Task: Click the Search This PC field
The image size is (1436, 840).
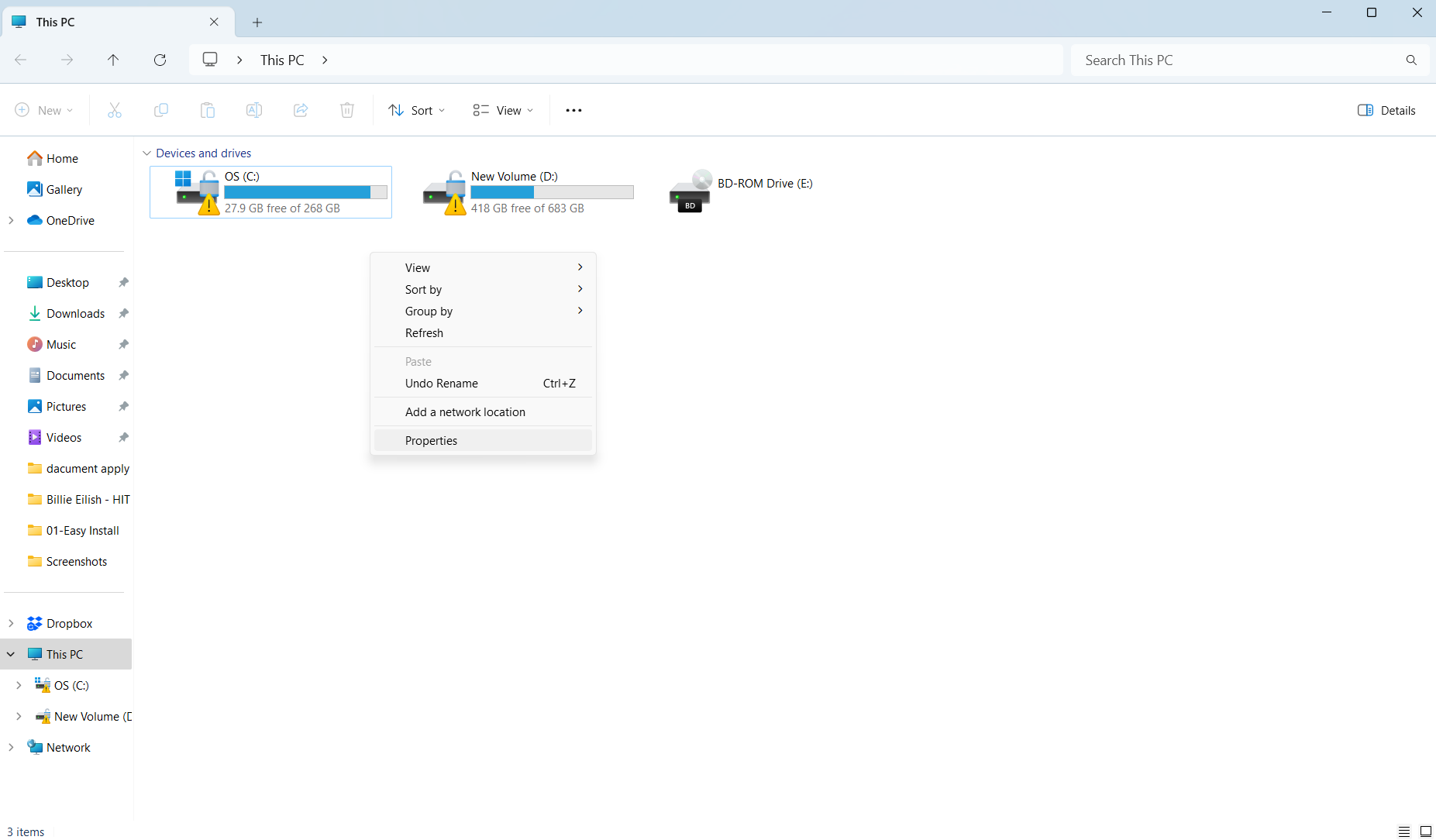Action: 1240,60
